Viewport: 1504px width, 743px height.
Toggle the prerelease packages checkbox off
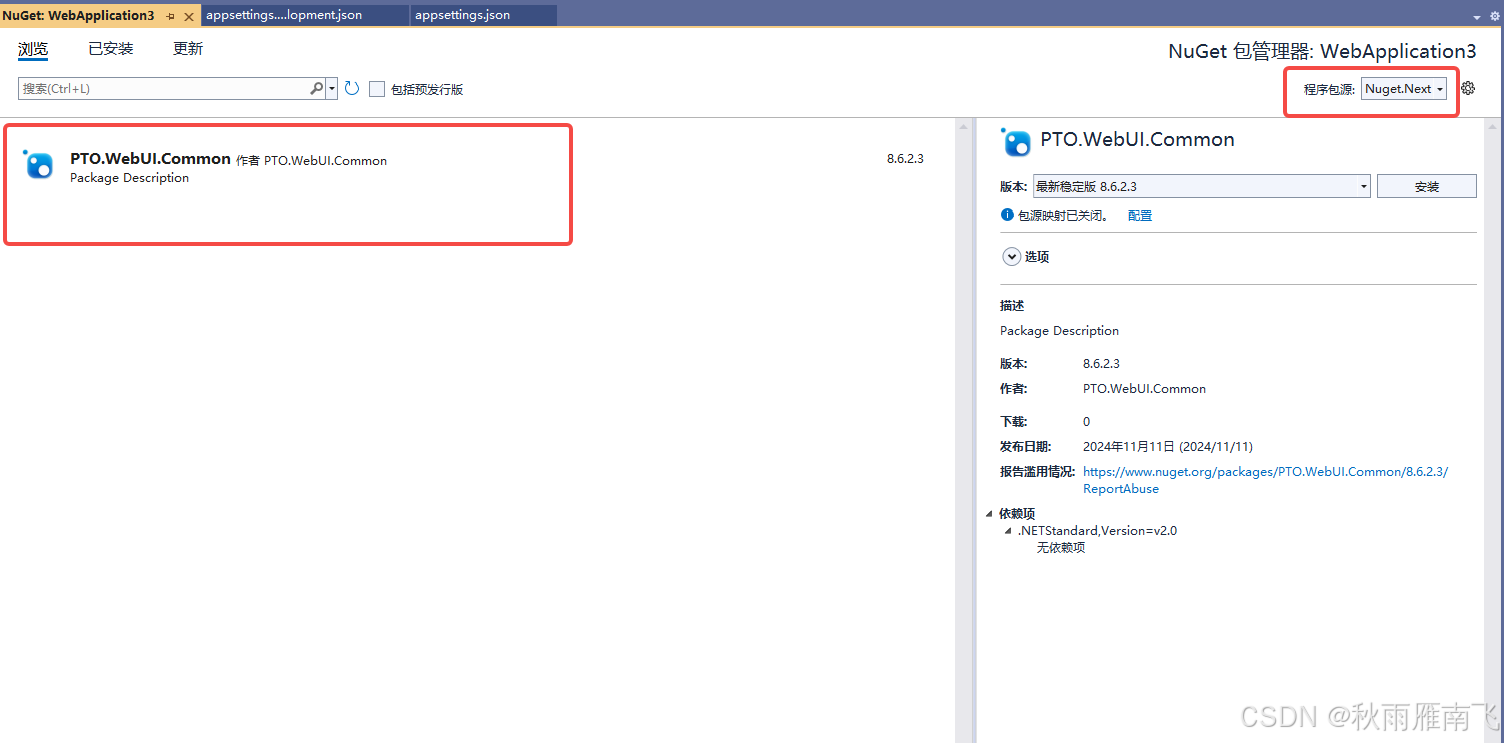[377, 88]
